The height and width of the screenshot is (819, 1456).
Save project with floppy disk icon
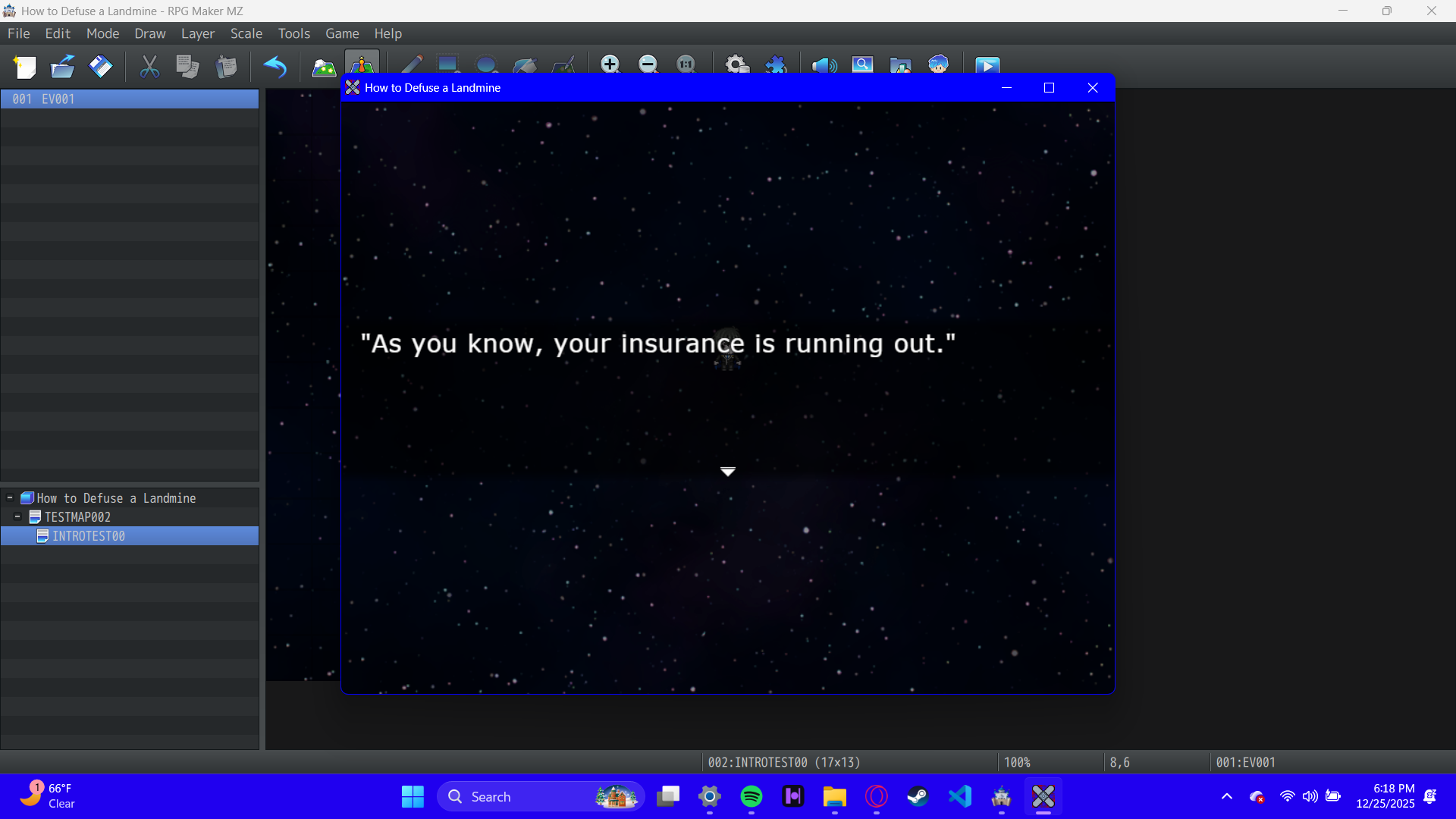pos(100,67)
